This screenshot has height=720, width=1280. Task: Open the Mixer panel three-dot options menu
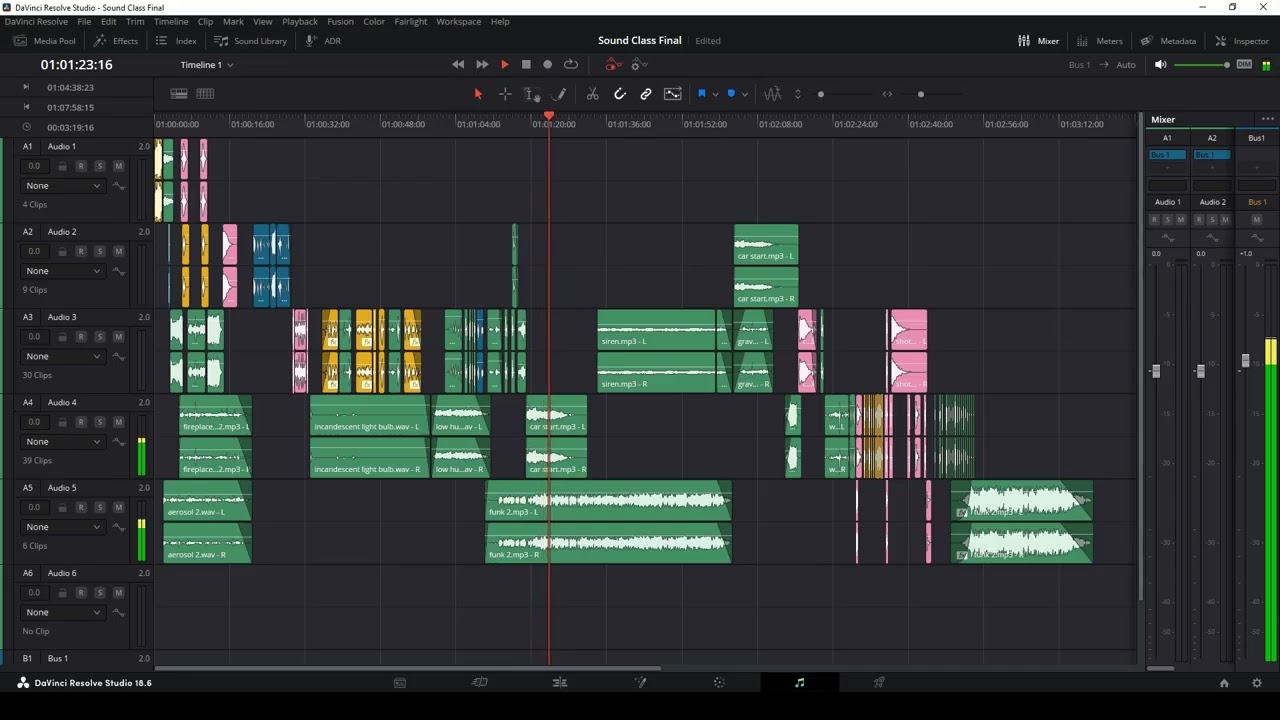tap(1268, 119)
